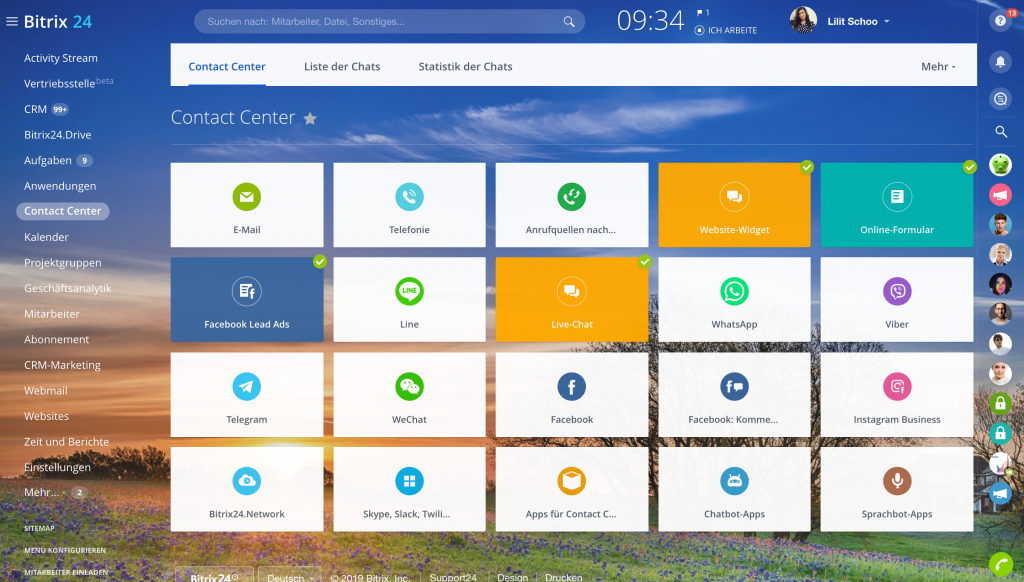Expand the Mehr tab dropdown
The width and height of the screenshot is (1024, 582).
coord(938,67)
